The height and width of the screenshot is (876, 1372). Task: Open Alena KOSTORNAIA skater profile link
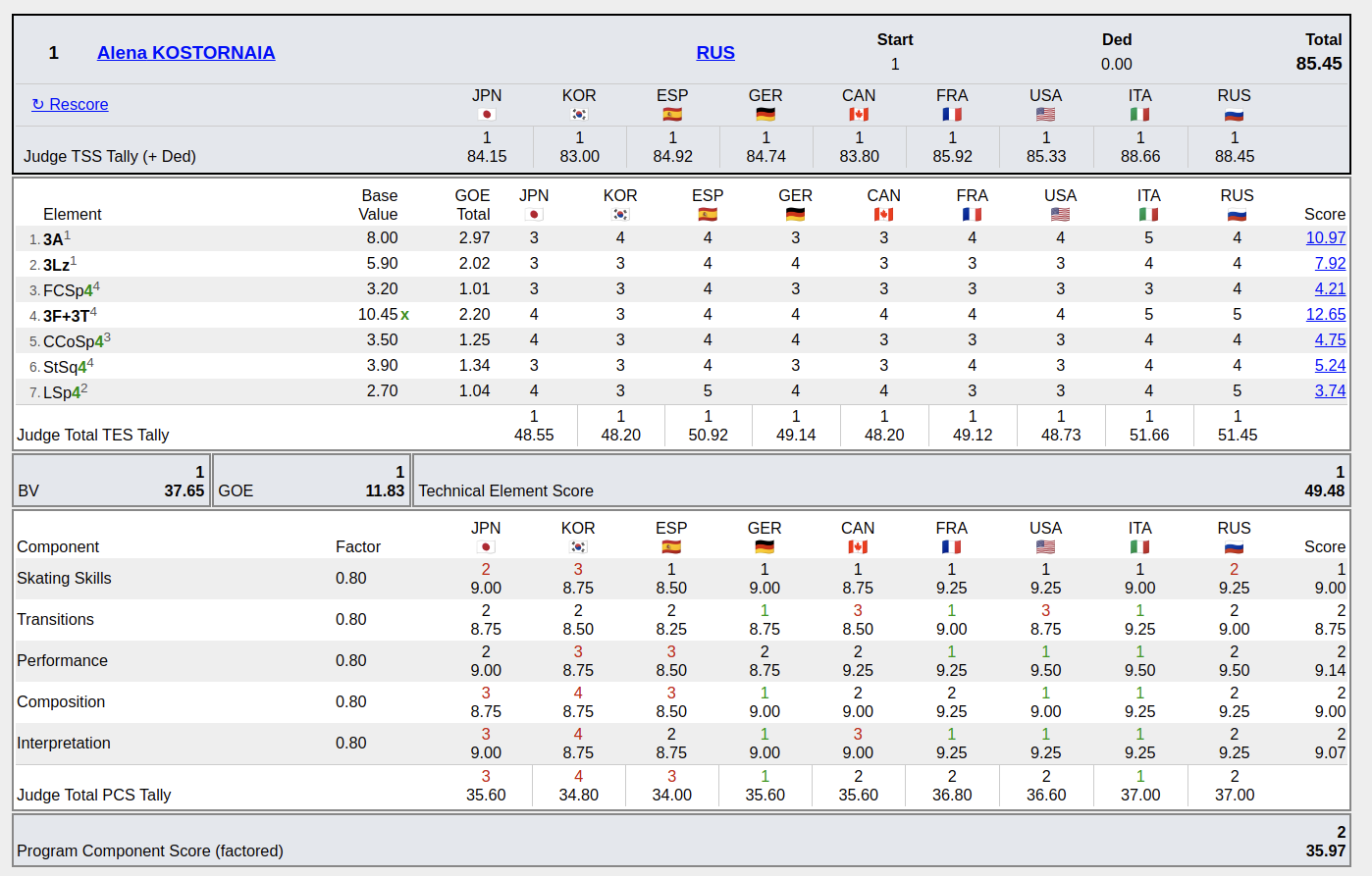tap(185, 53)
